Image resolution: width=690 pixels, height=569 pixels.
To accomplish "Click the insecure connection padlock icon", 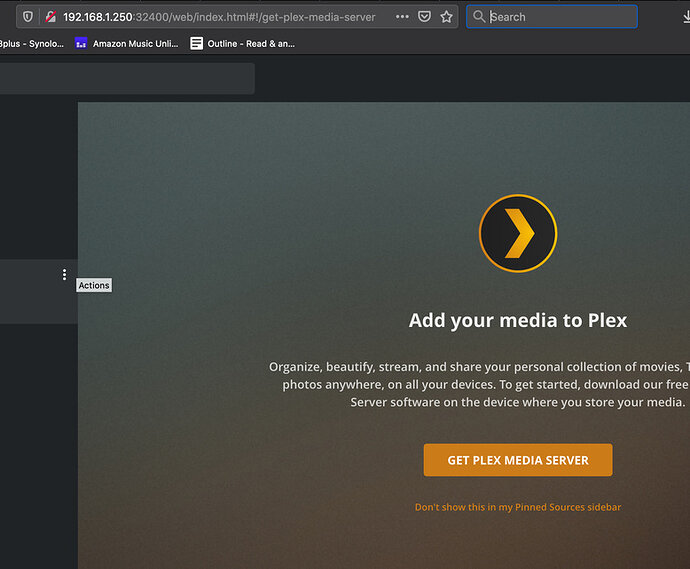I will [x=51, y=17].
